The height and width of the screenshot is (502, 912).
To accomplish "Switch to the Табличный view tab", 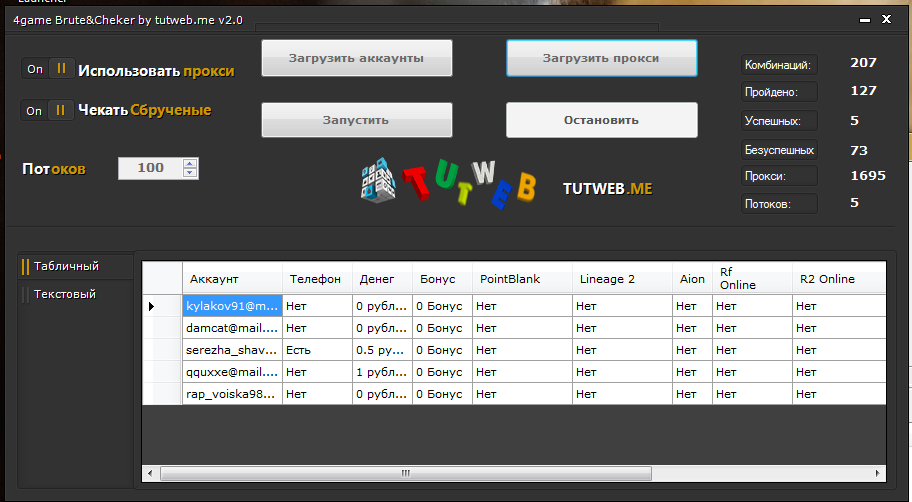I will [x=76, y=266].
